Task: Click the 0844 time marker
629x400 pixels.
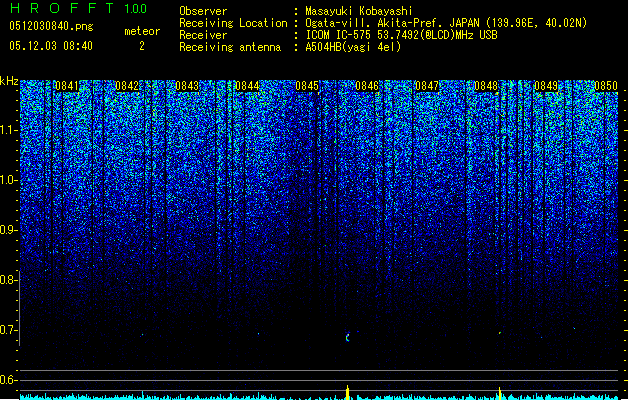Action: pos(247,86)
